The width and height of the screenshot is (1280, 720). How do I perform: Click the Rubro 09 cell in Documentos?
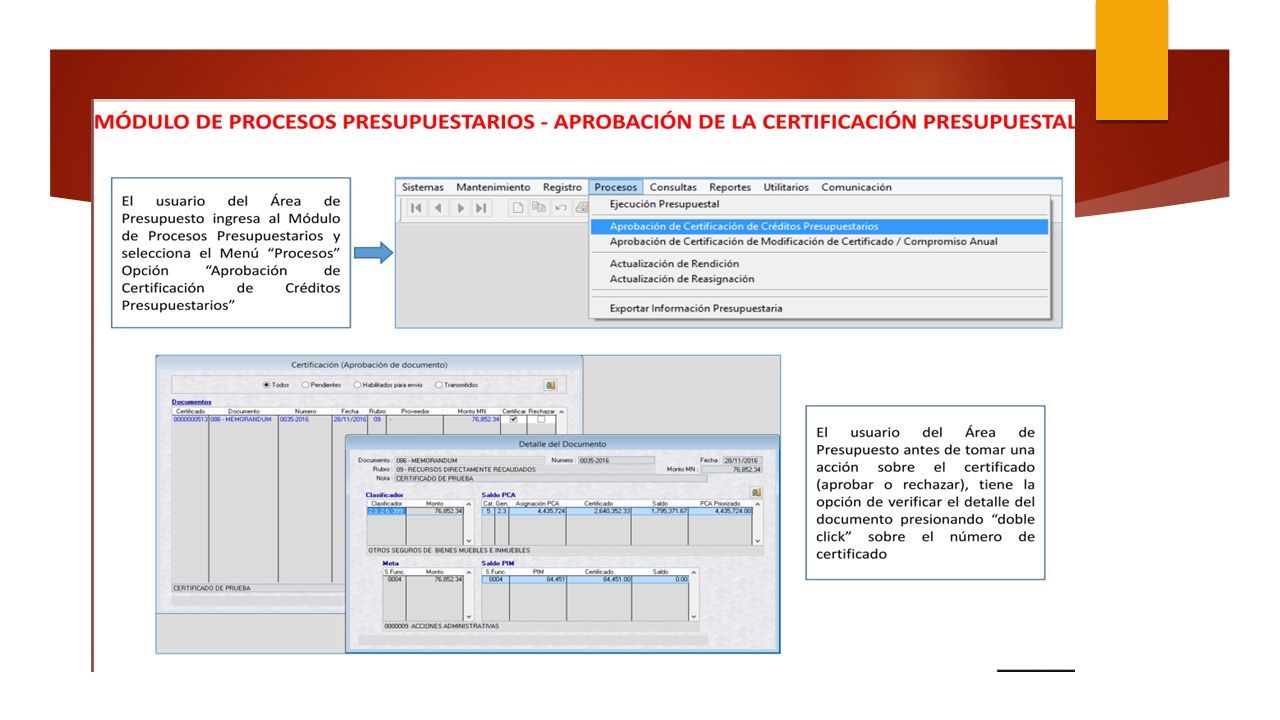(x=377, y=419)
